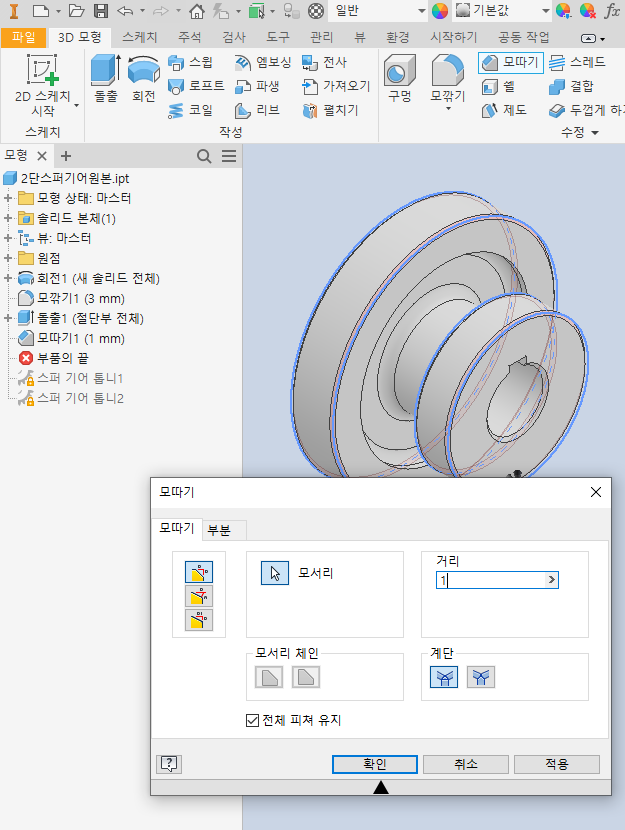
Task: Select the Draft (제도) tool
Action: pos(504,110)
